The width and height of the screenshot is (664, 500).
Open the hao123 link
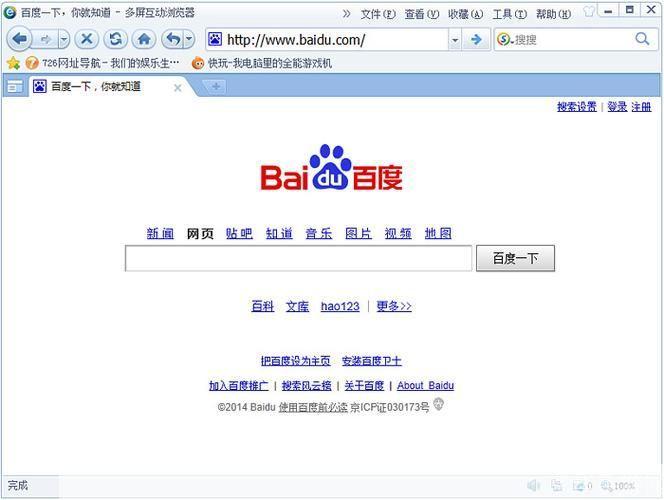coord(340,306)
